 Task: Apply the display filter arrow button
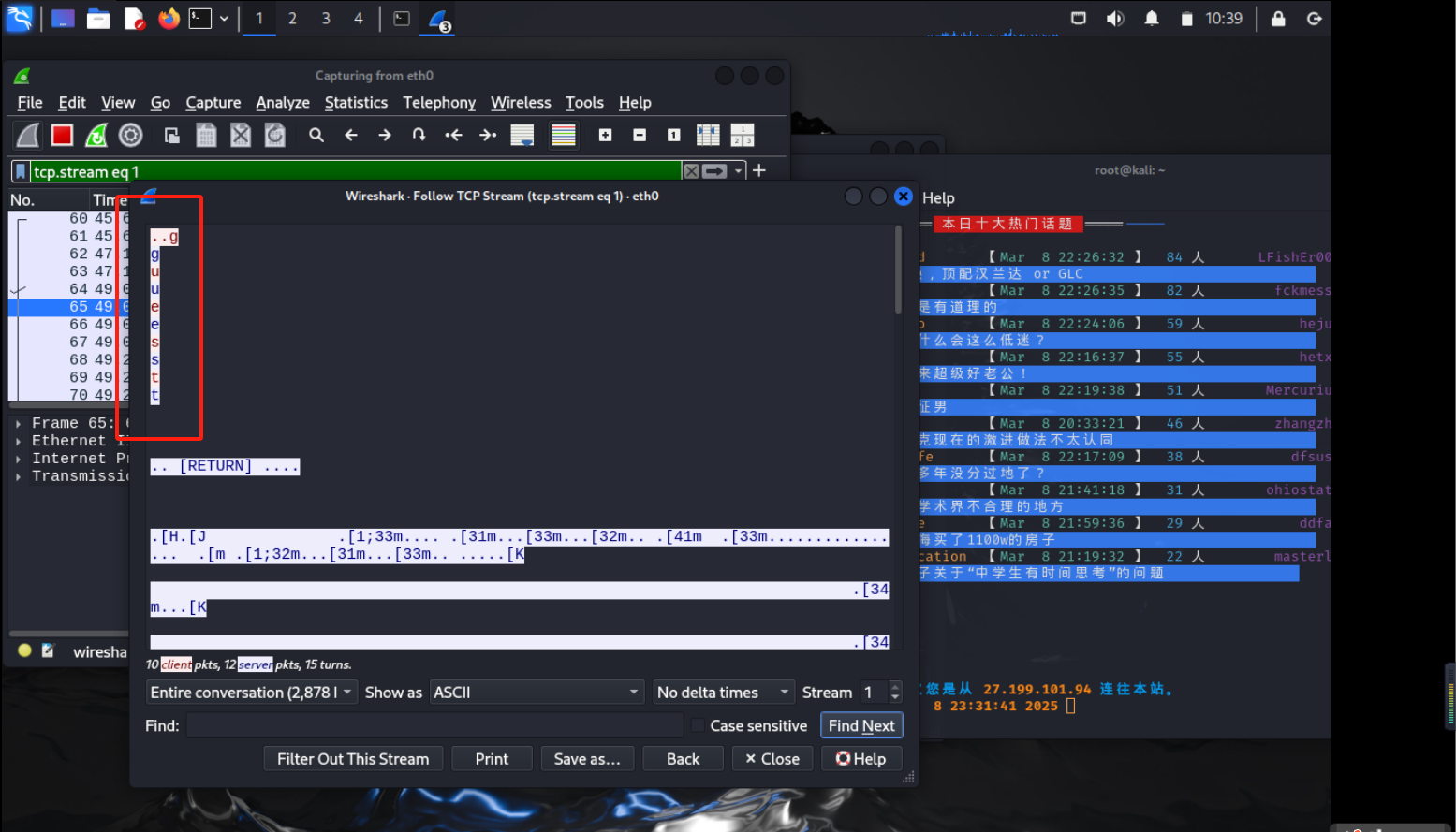(714, 171)
